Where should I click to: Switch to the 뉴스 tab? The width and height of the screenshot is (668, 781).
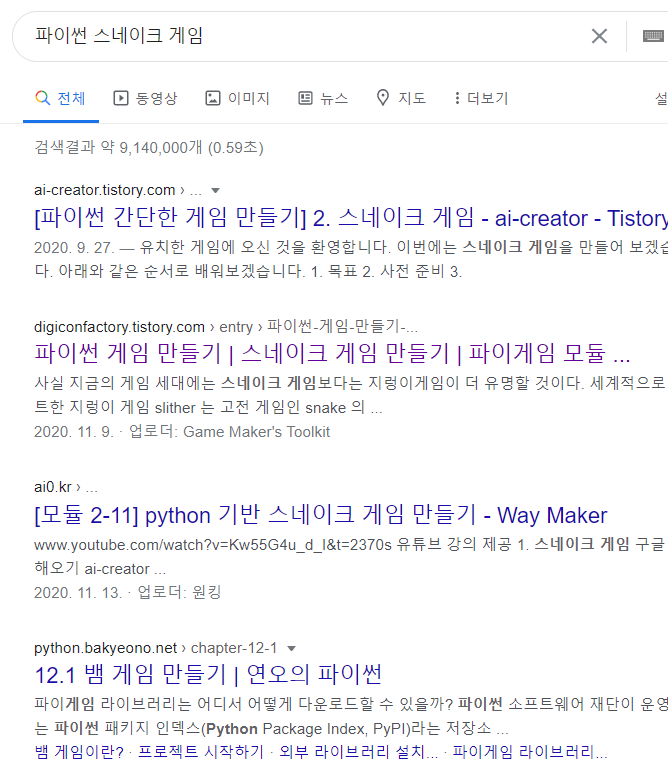tap(323, 98)
